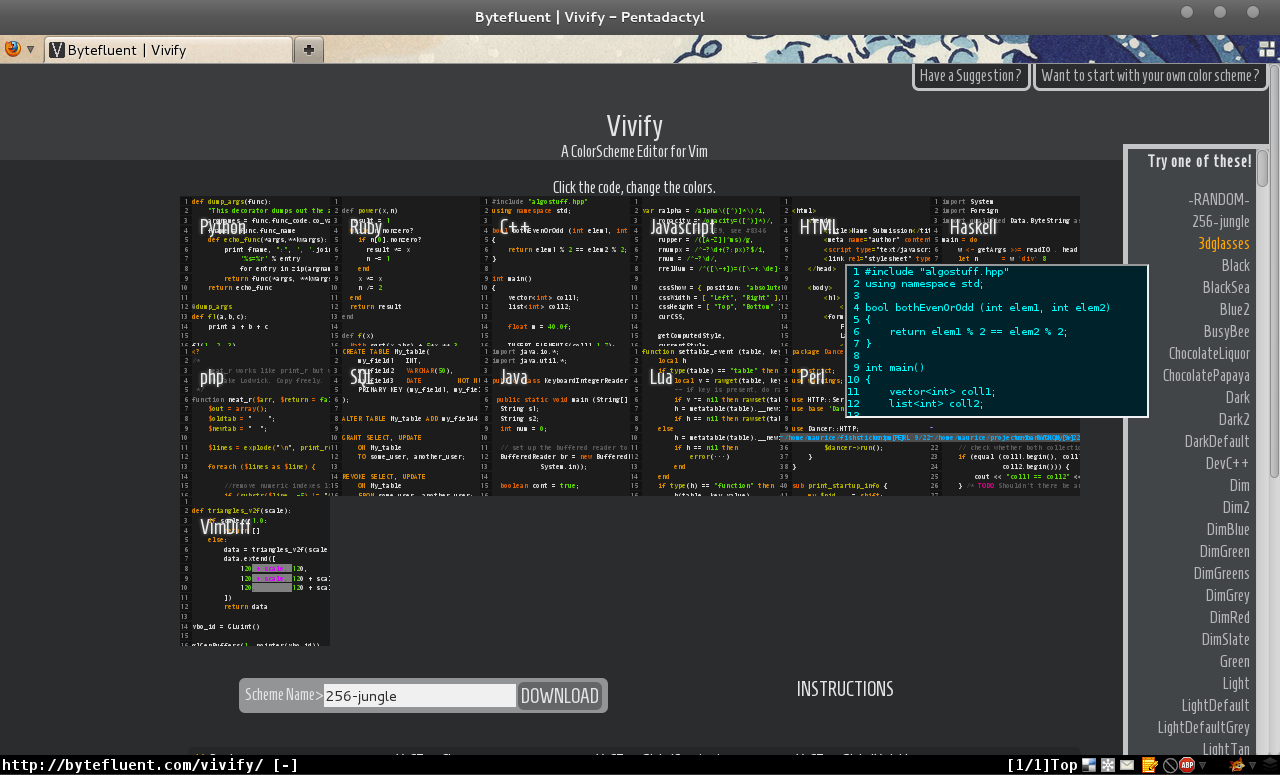Click the enlarged cyan C++ code preview
The height and width of the screenshot is (775, 1280).
997,341
